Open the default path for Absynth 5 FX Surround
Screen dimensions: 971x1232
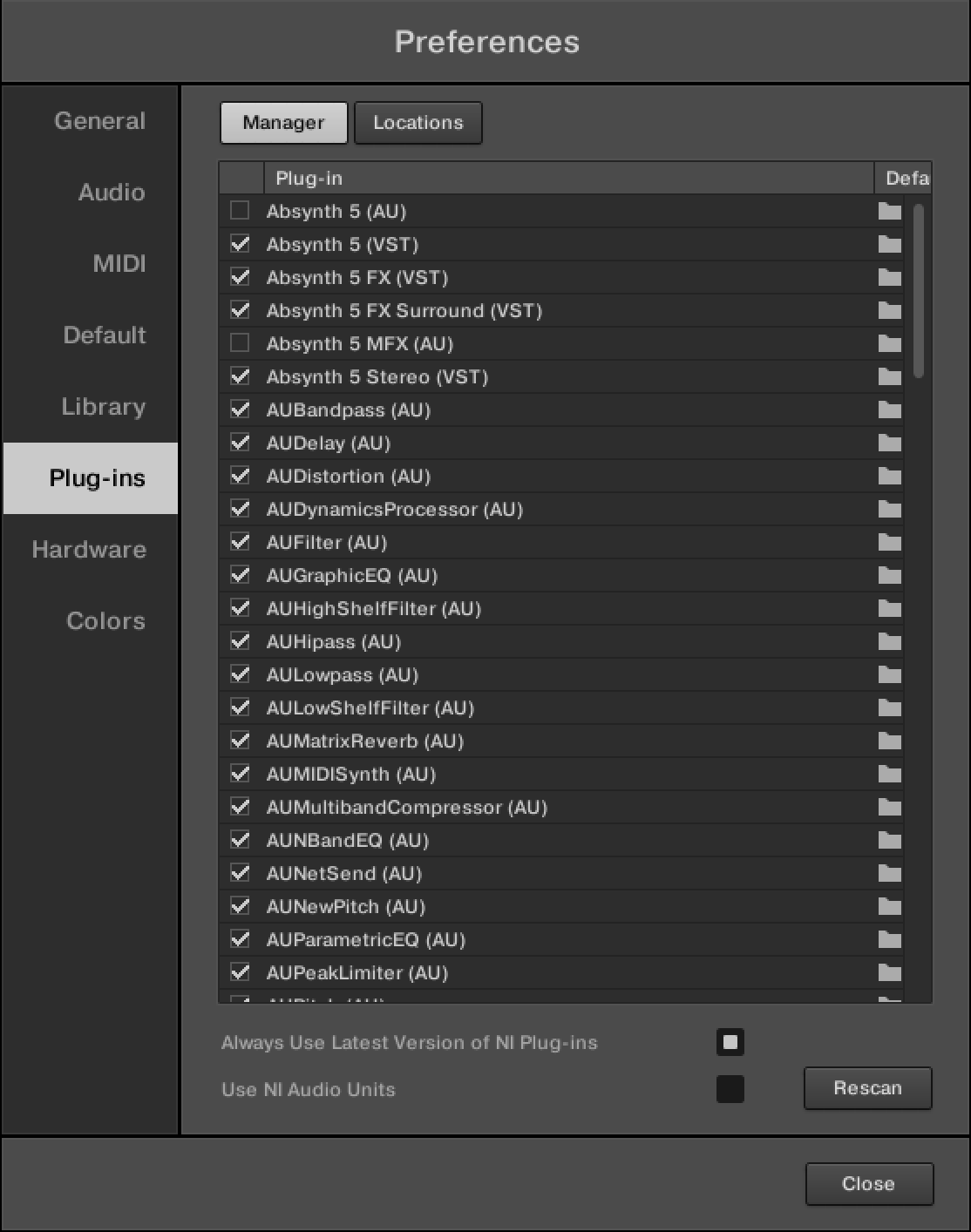(891, 309)
